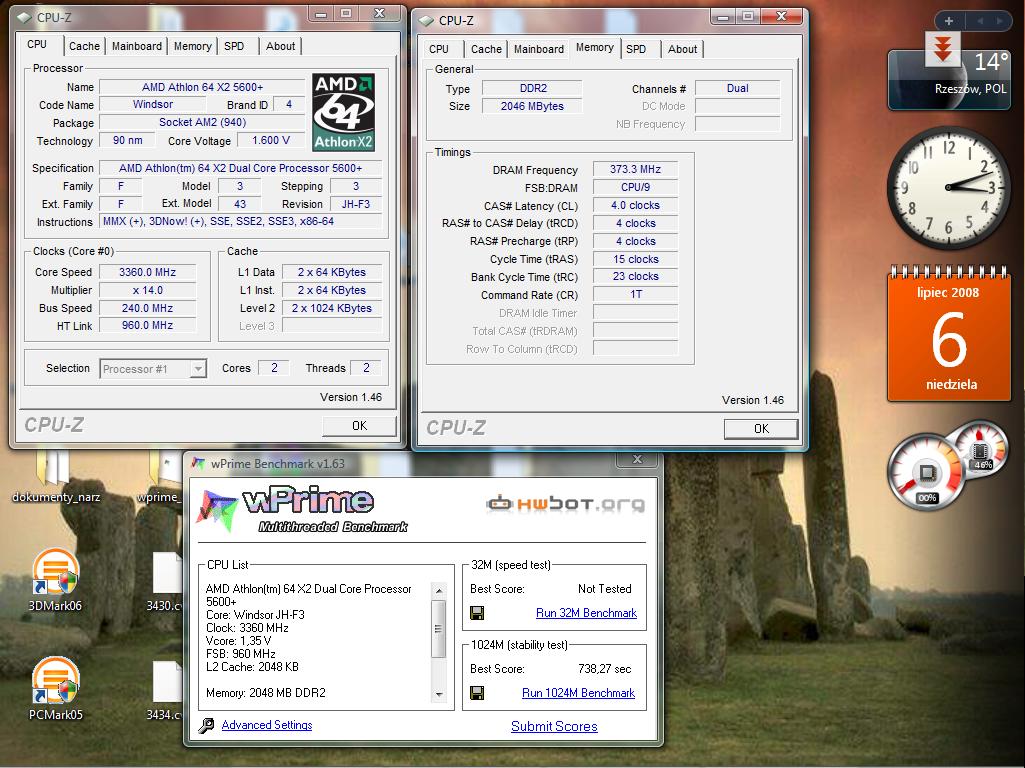Open Memory tab in left CPU-Z window
The height and width of the screenshot is (768, 1025).
tap(192, 46)
